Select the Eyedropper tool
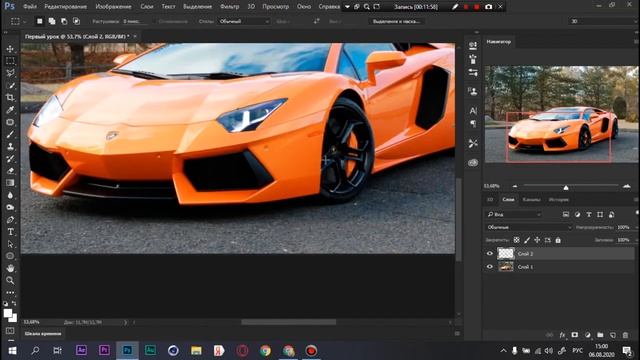 [10, 110]
